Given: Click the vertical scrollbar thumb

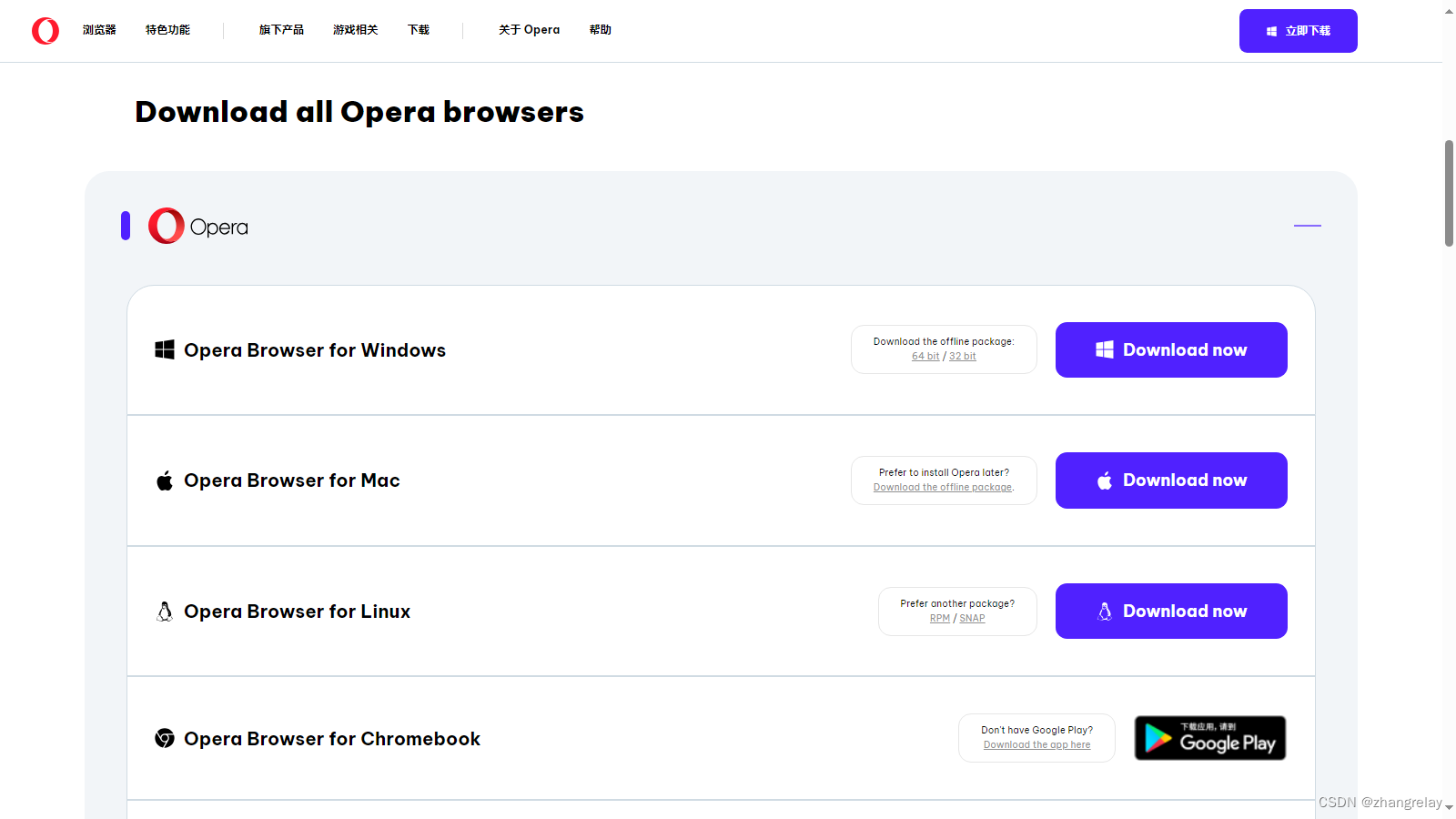Looking at the screenshot, I should [x=1449, y=193].
